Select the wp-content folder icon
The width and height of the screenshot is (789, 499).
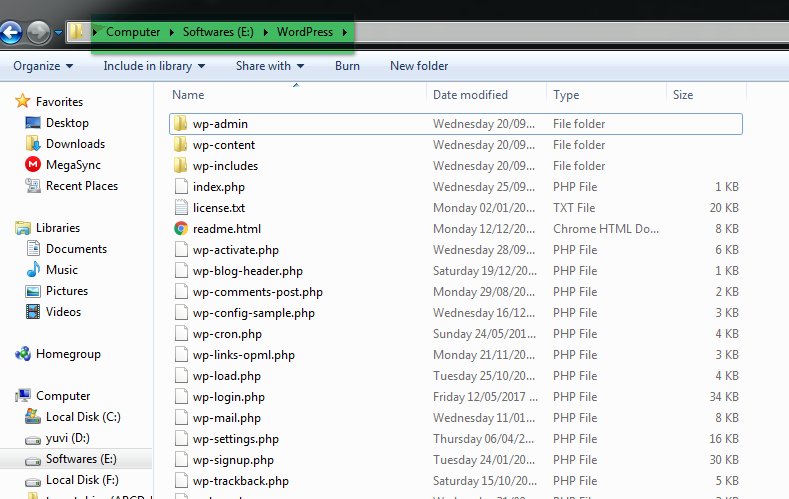(x=181, y=144)
